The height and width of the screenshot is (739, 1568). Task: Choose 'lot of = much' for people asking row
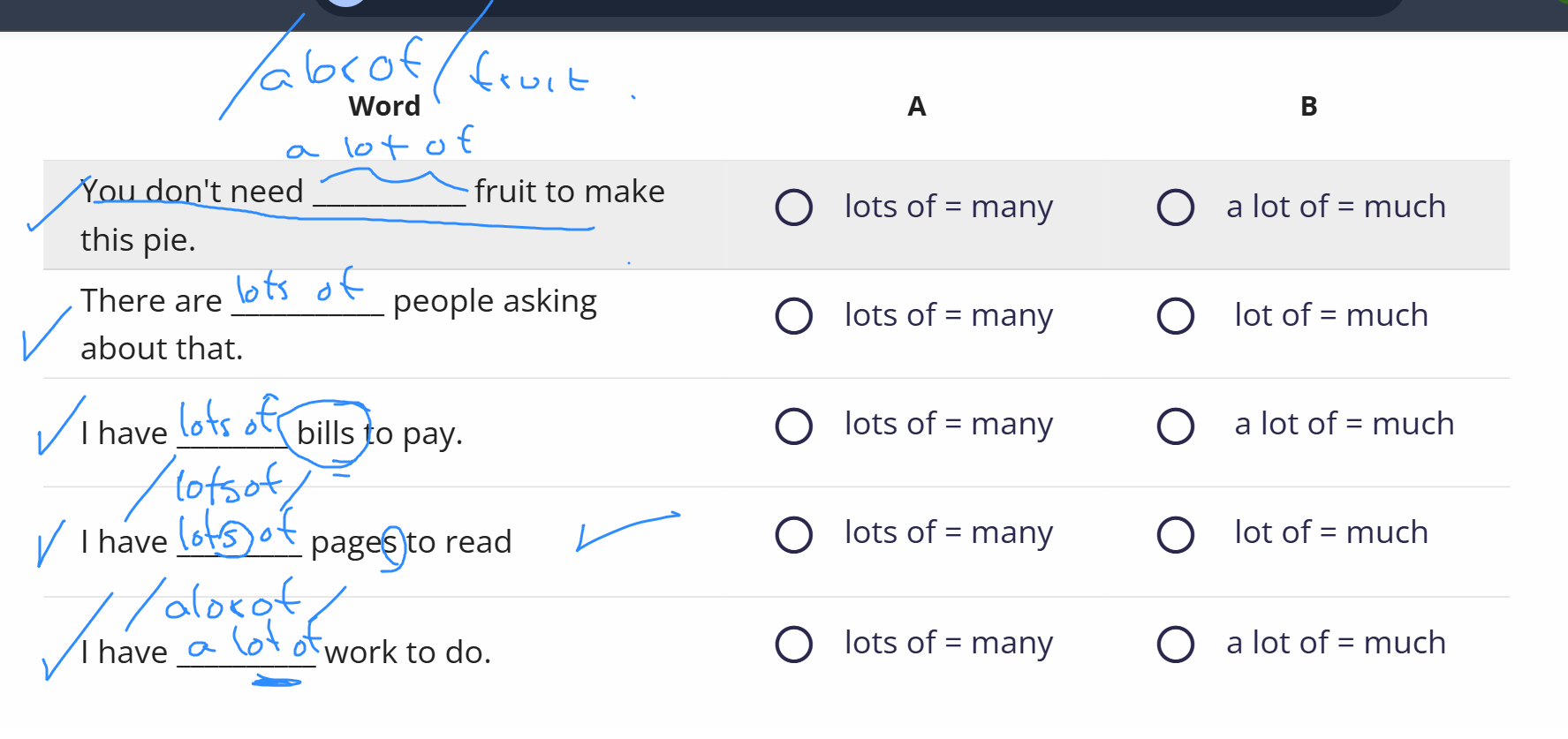tap(1176, 315)
